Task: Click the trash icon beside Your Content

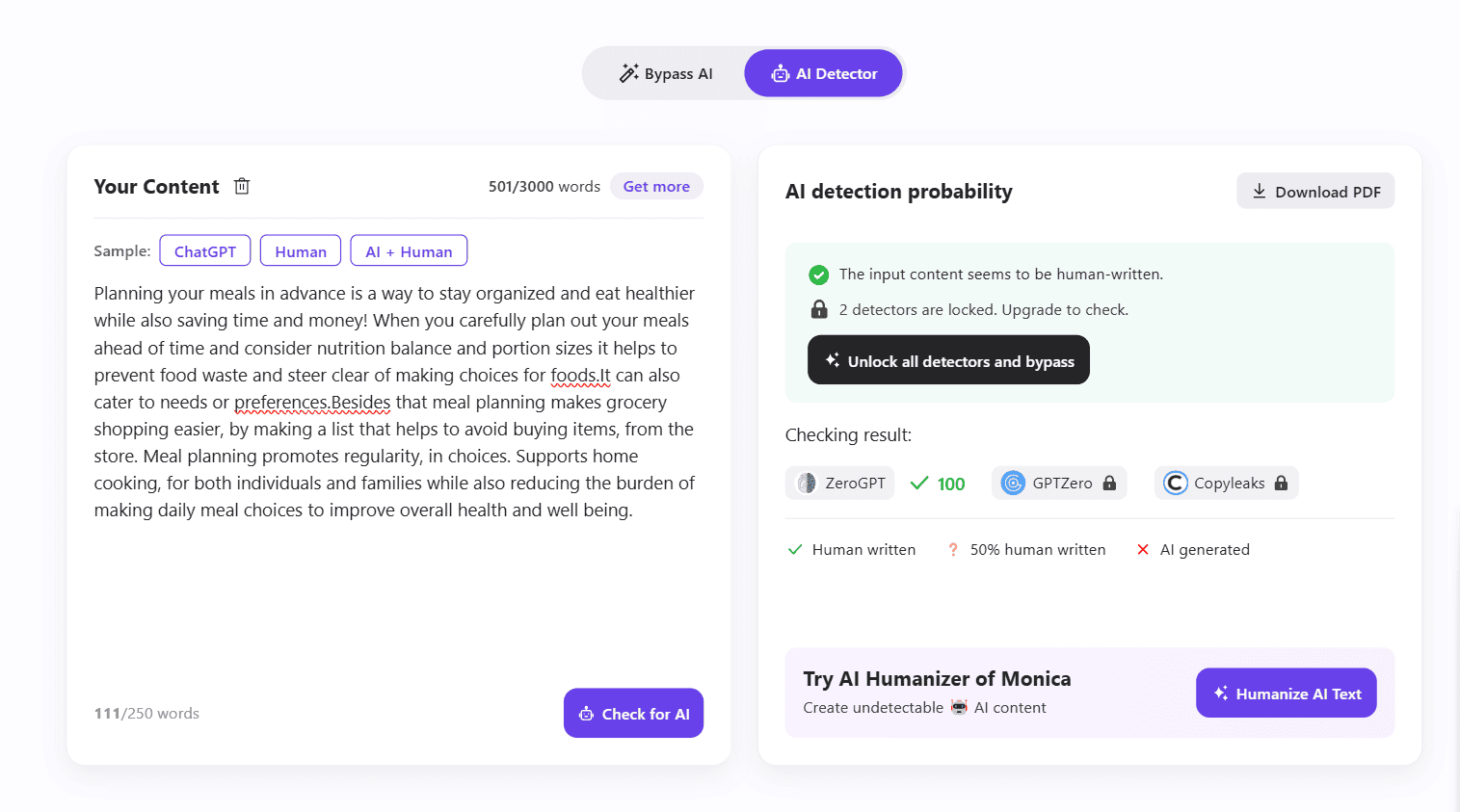Action: [x=242, y=186]
